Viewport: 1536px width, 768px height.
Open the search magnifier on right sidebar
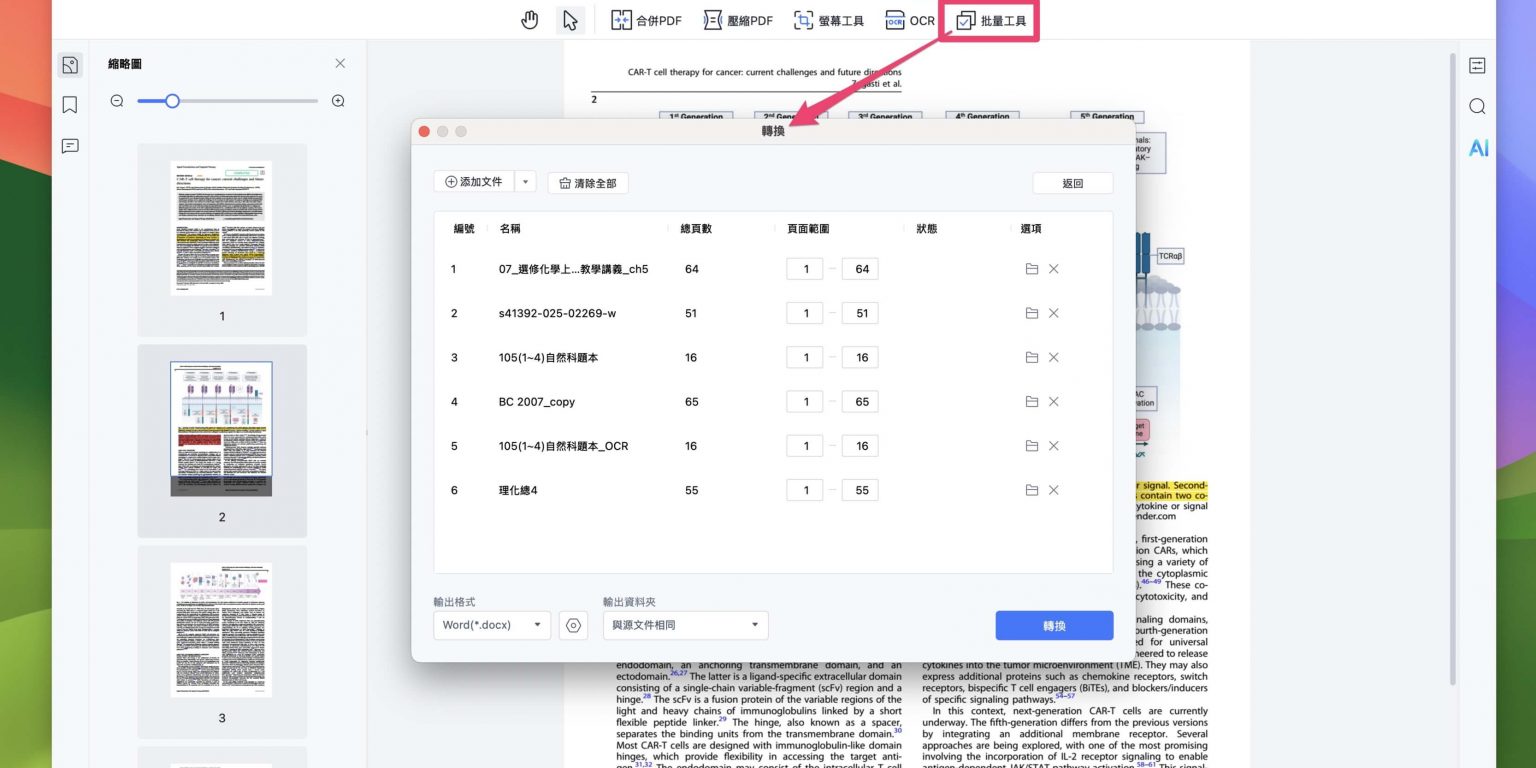pos(1477,106)
